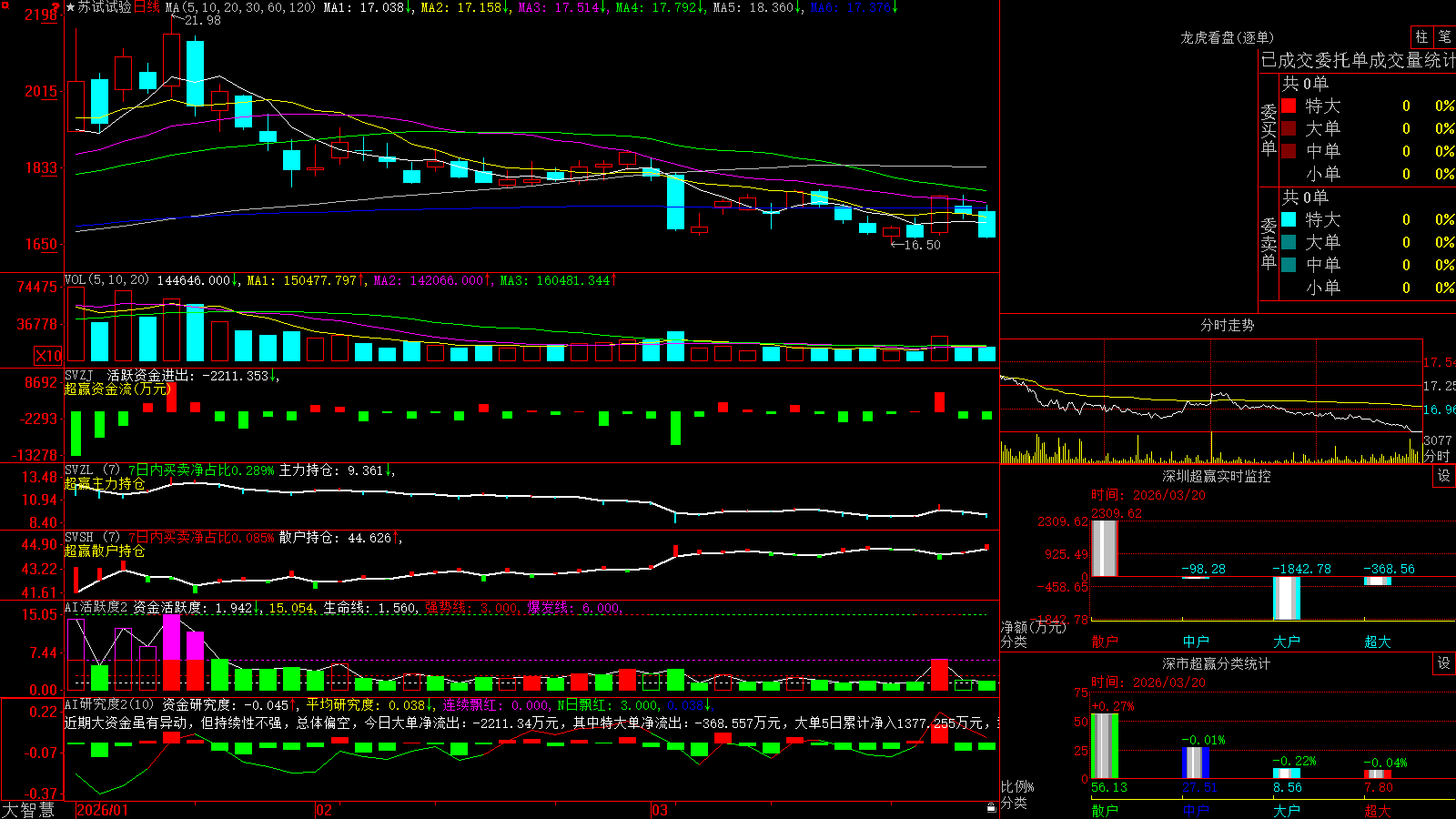Click the MA1: 17.038 value
Image resolution: width=1456 pixels, height=819 pixels.
pos(367,7)
